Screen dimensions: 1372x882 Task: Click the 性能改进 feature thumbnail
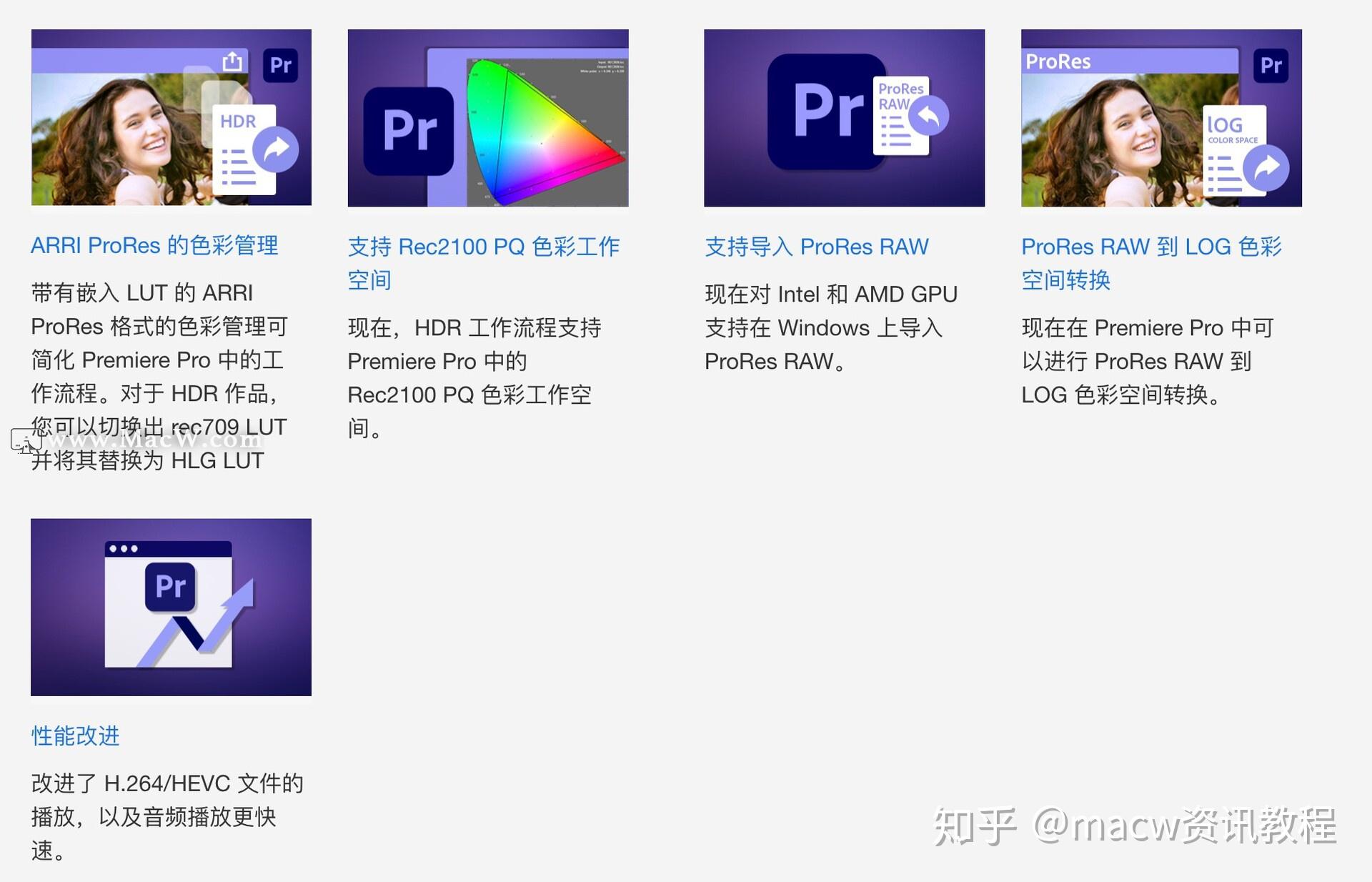pos(171,608)
